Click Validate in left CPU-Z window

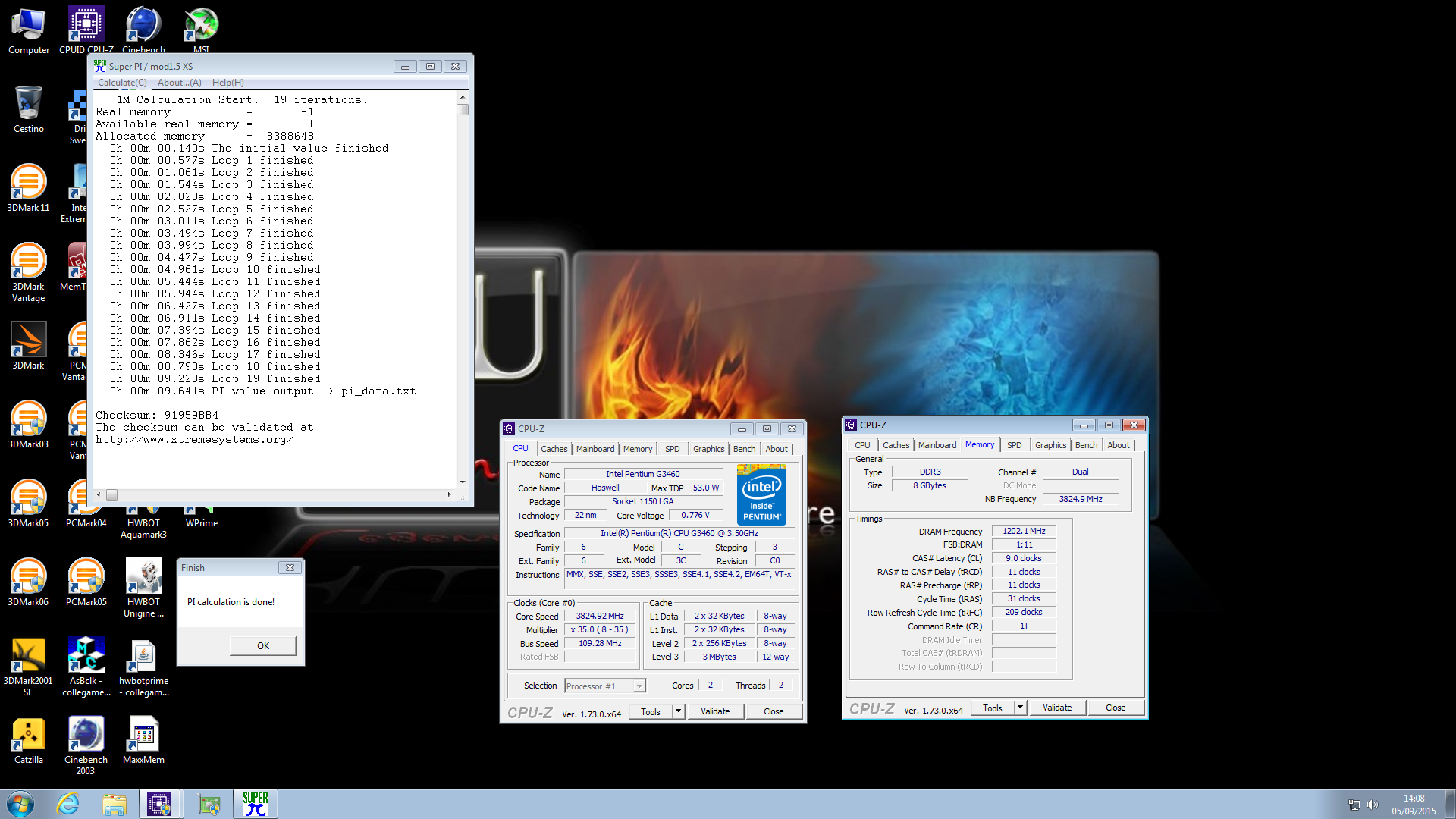715,711
